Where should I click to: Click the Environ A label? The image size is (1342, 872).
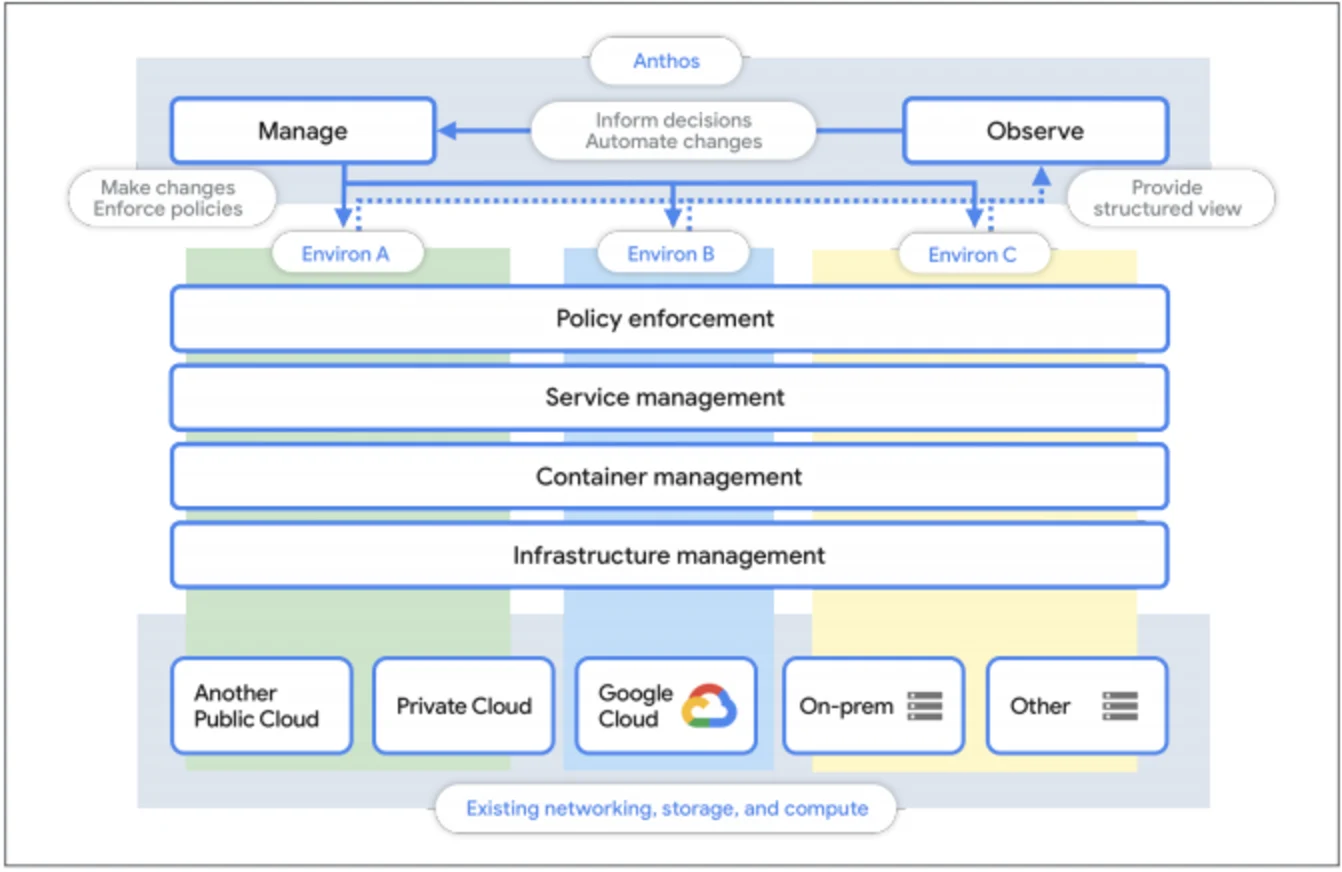coord(346,254)
